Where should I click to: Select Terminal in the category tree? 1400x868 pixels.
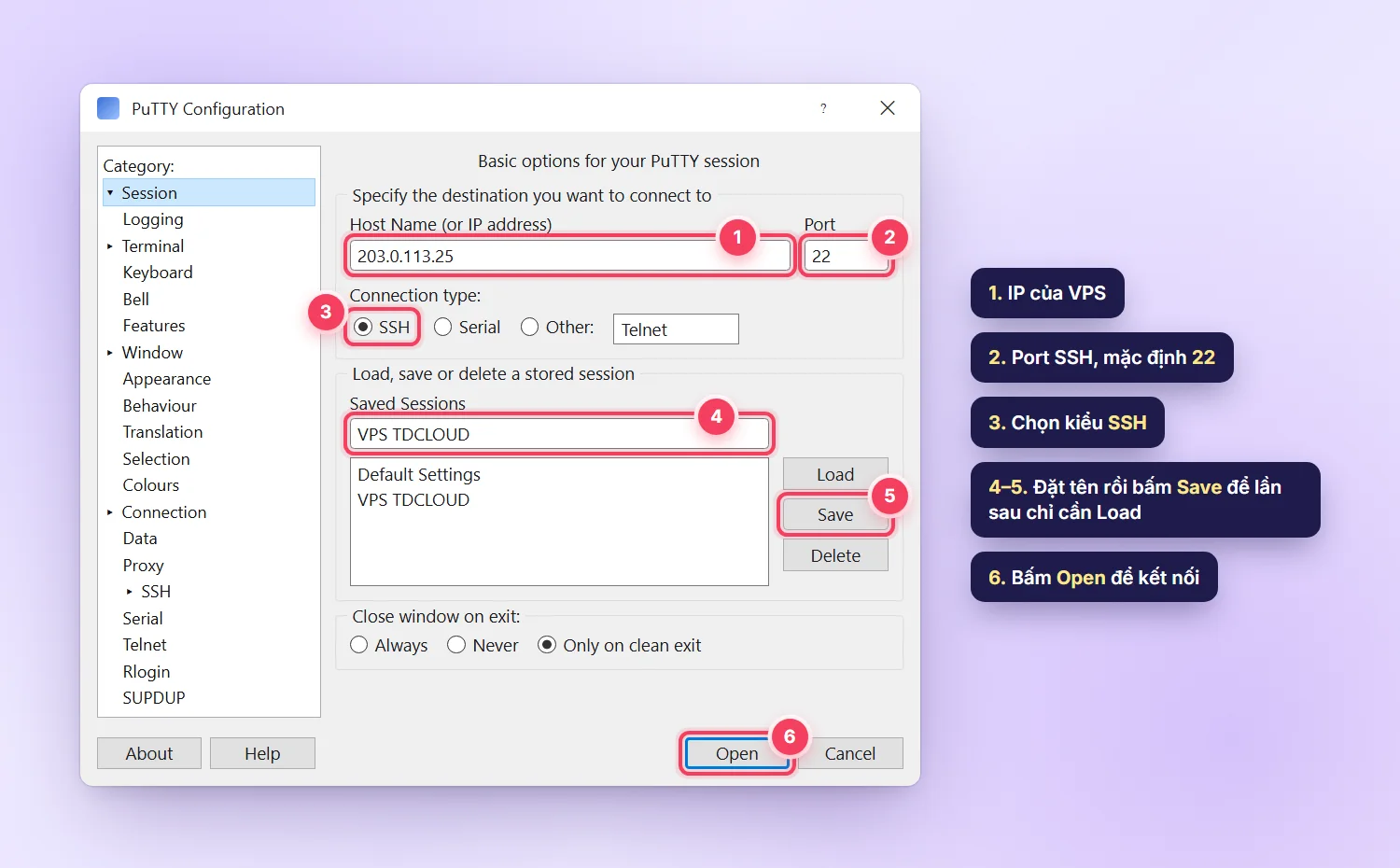[153, 246]
